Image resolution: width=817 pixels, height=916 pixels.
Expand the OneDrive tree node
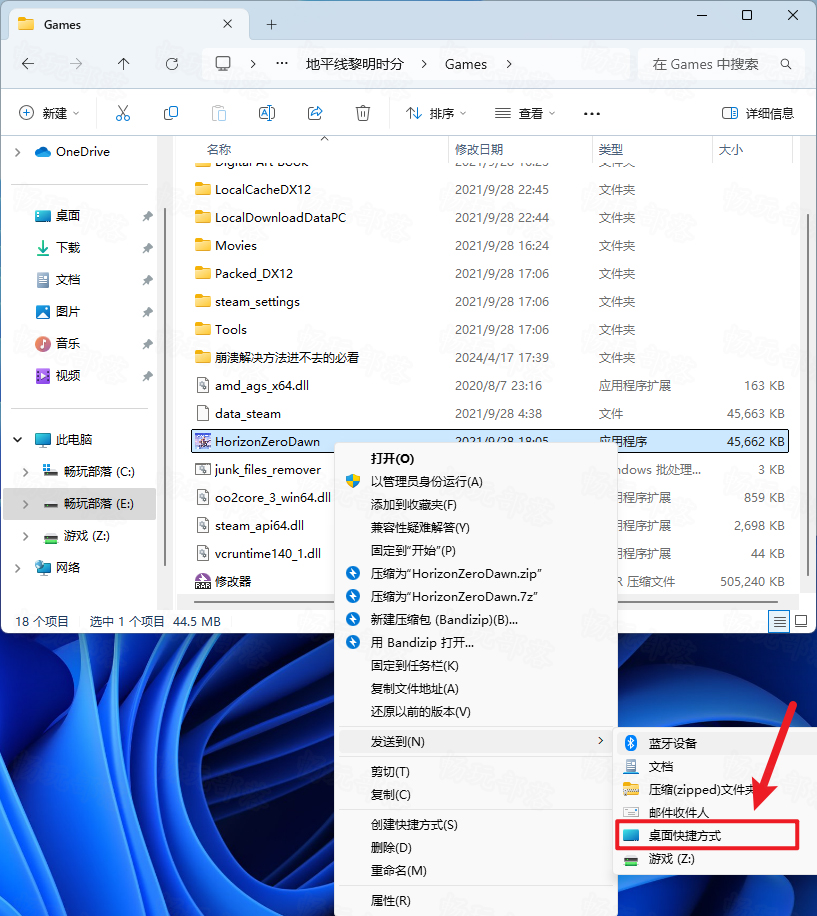pos(18,152)
